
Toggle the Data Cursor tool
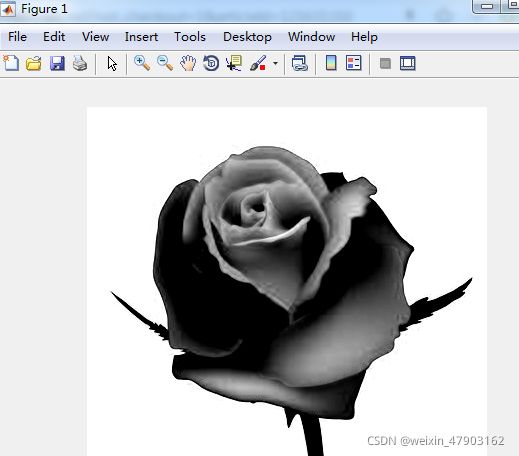point(234,63)
